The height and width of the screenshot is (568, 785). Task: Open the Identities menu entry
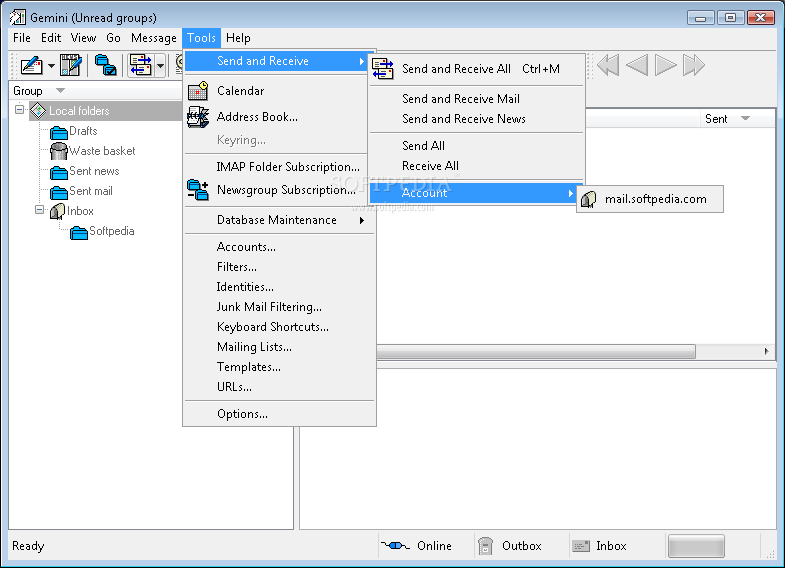(x=280, y=287)
